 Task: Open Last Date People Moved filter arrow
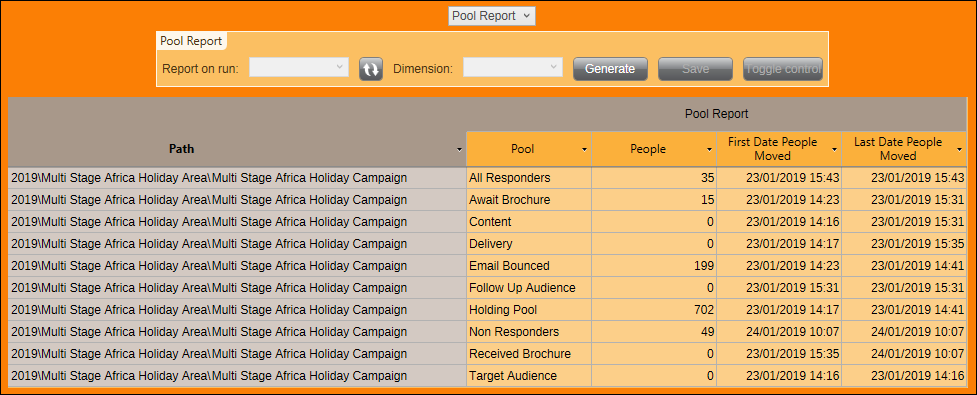point(959,150)
